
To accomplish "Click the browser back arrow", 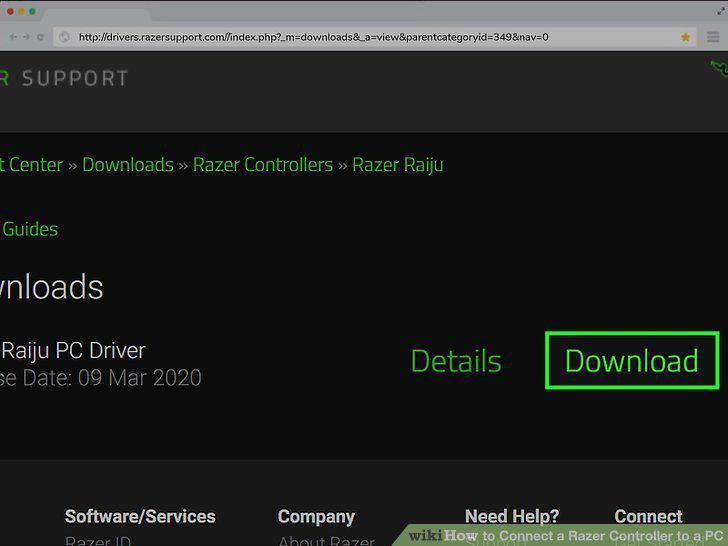I will (x=13, y=37).
